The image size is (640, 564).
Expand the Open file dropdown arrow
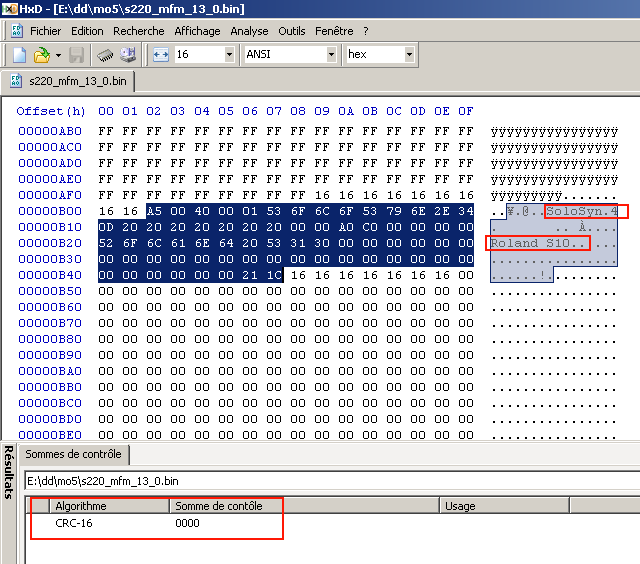tap(58, 55)
